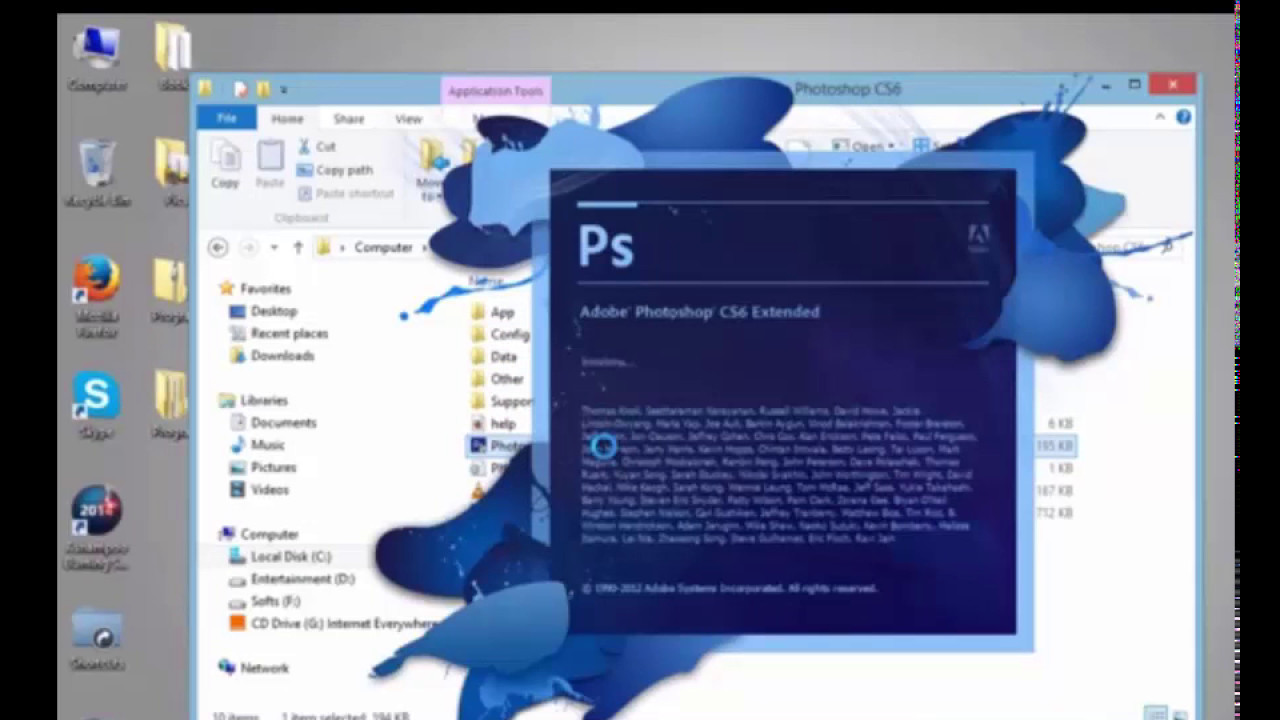Go up one folder level arrow
Image resolution: width=1280 pixels, height=720 pixels.
tap(298, 247)
